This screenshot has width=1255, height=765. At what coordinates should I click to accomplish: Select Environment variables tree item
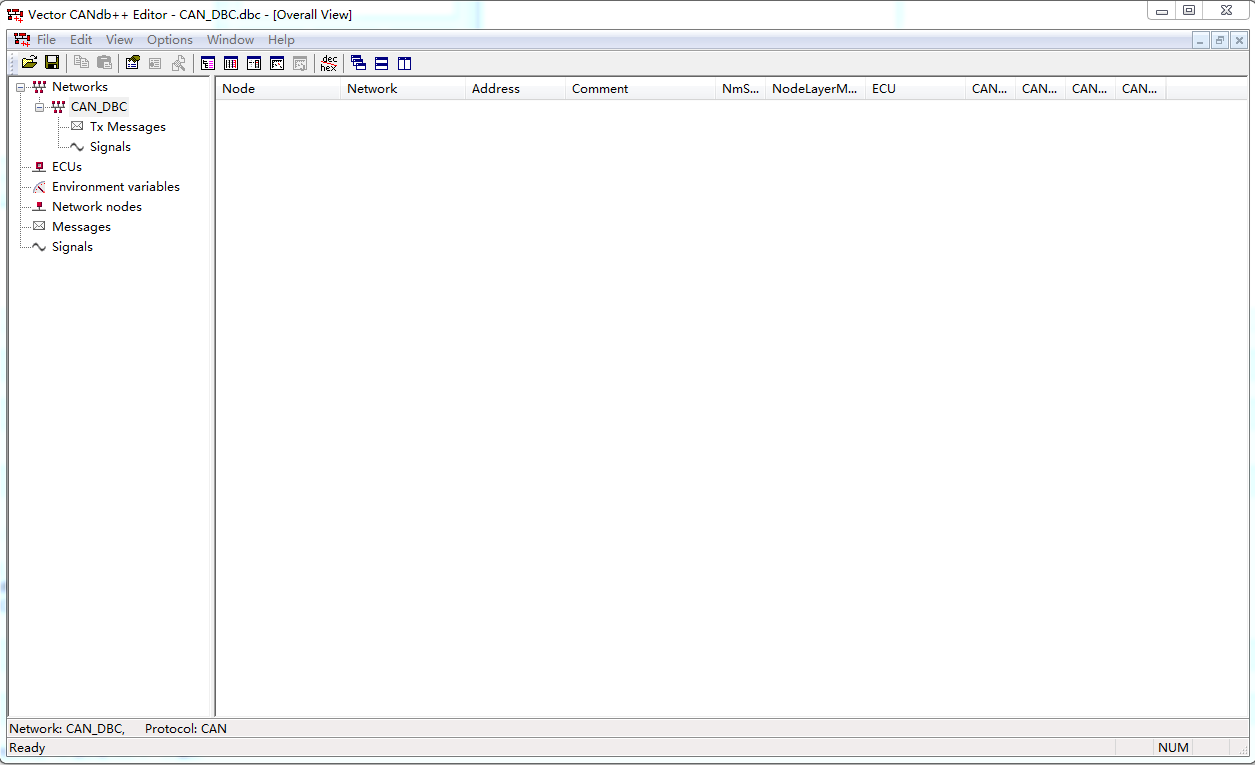point(116,187)
